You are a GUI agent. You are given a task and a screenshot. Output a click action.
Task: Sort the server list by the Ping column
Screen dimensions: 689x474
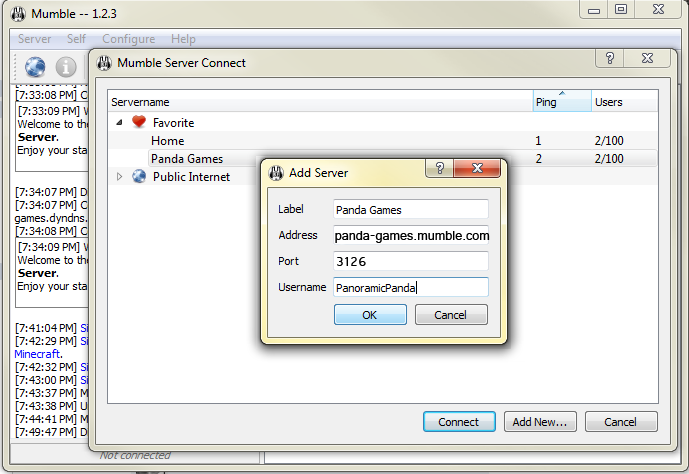click(562, 101)
